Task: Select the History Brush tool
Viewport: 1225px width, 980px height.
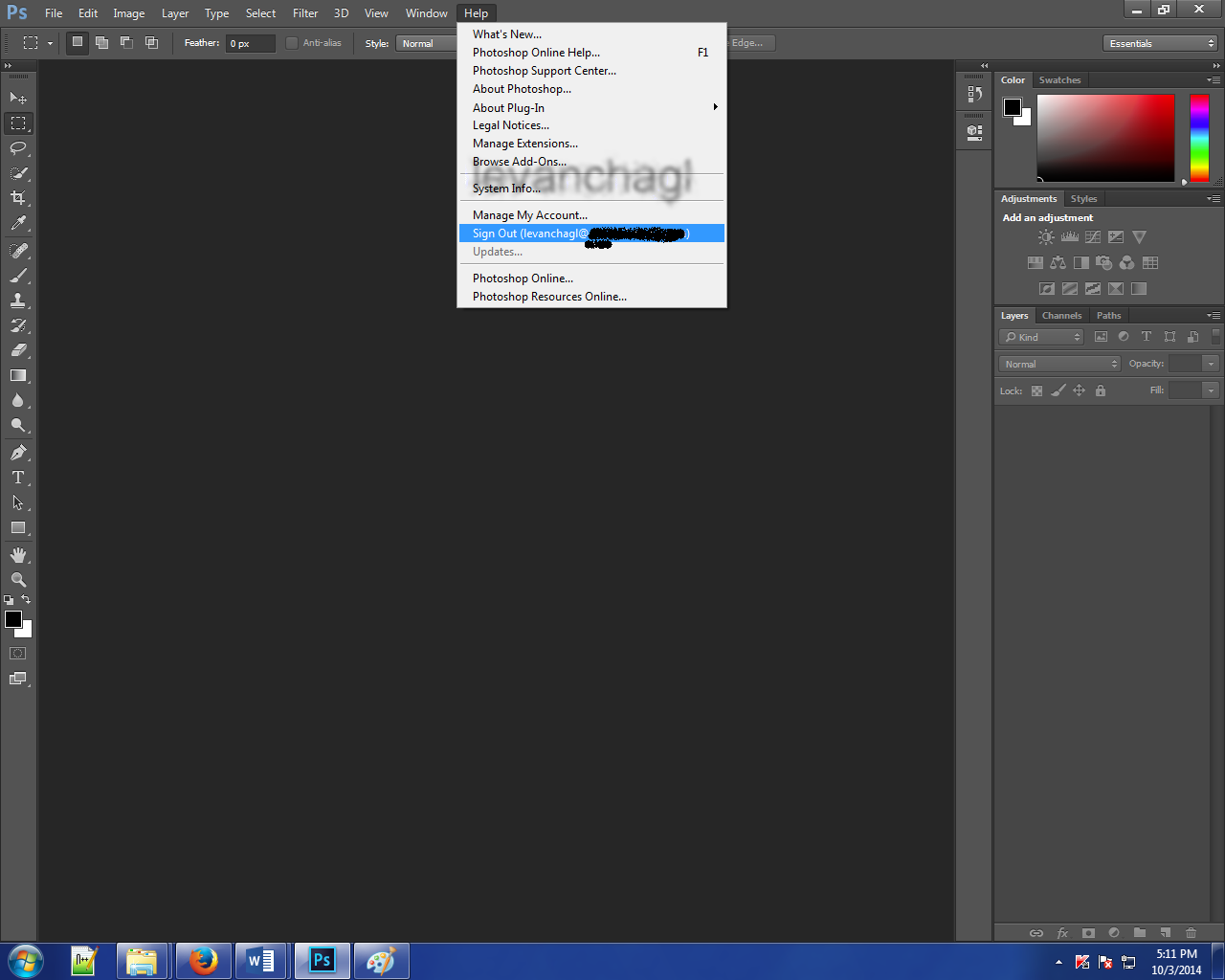Action: pyautogui.click(x=18, y=325)
